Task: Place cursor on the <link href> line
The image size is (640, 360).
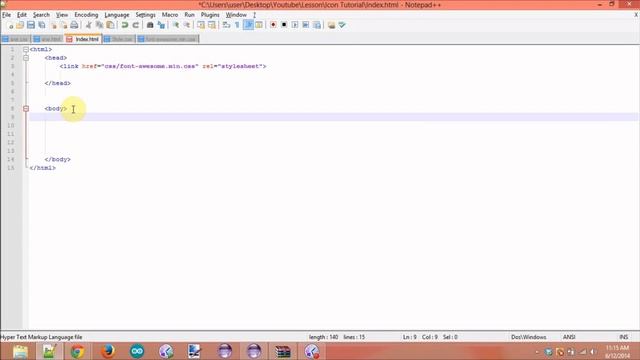Action: (x=163, y=66)
